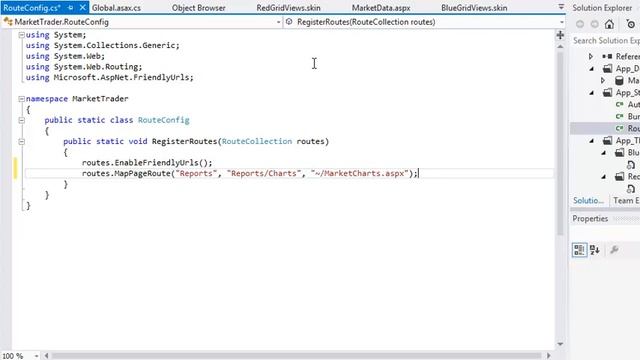Collapse the App_D folder node
640x360 pixels.
pos(591,69)
